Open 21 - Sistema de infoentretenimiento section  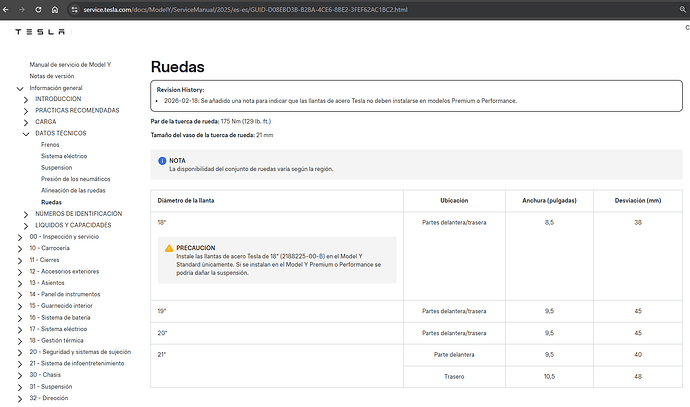coord(77,363)
